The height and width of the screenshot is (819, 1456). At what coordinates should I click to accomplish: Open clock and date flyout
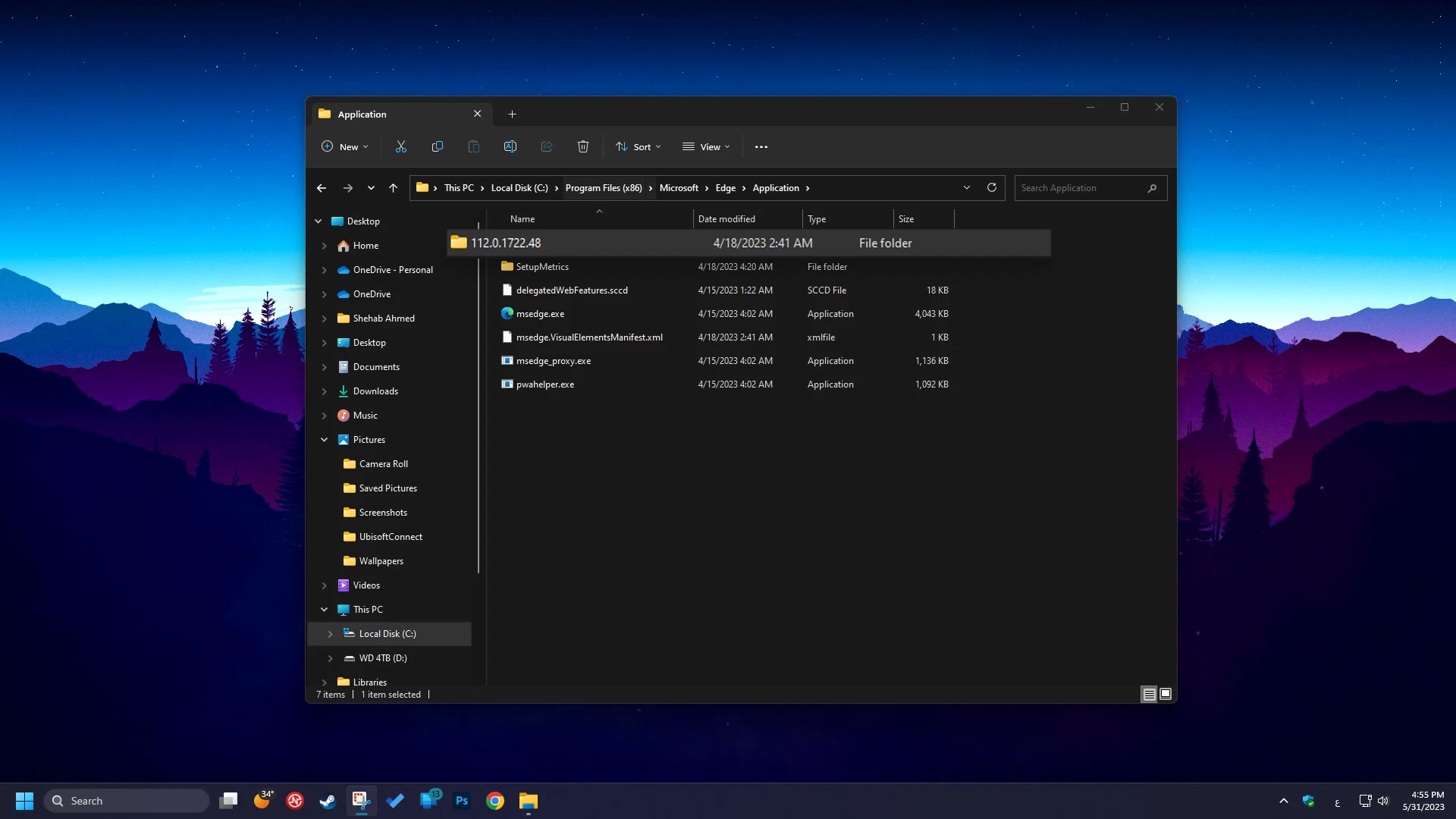click(1423, 801)
